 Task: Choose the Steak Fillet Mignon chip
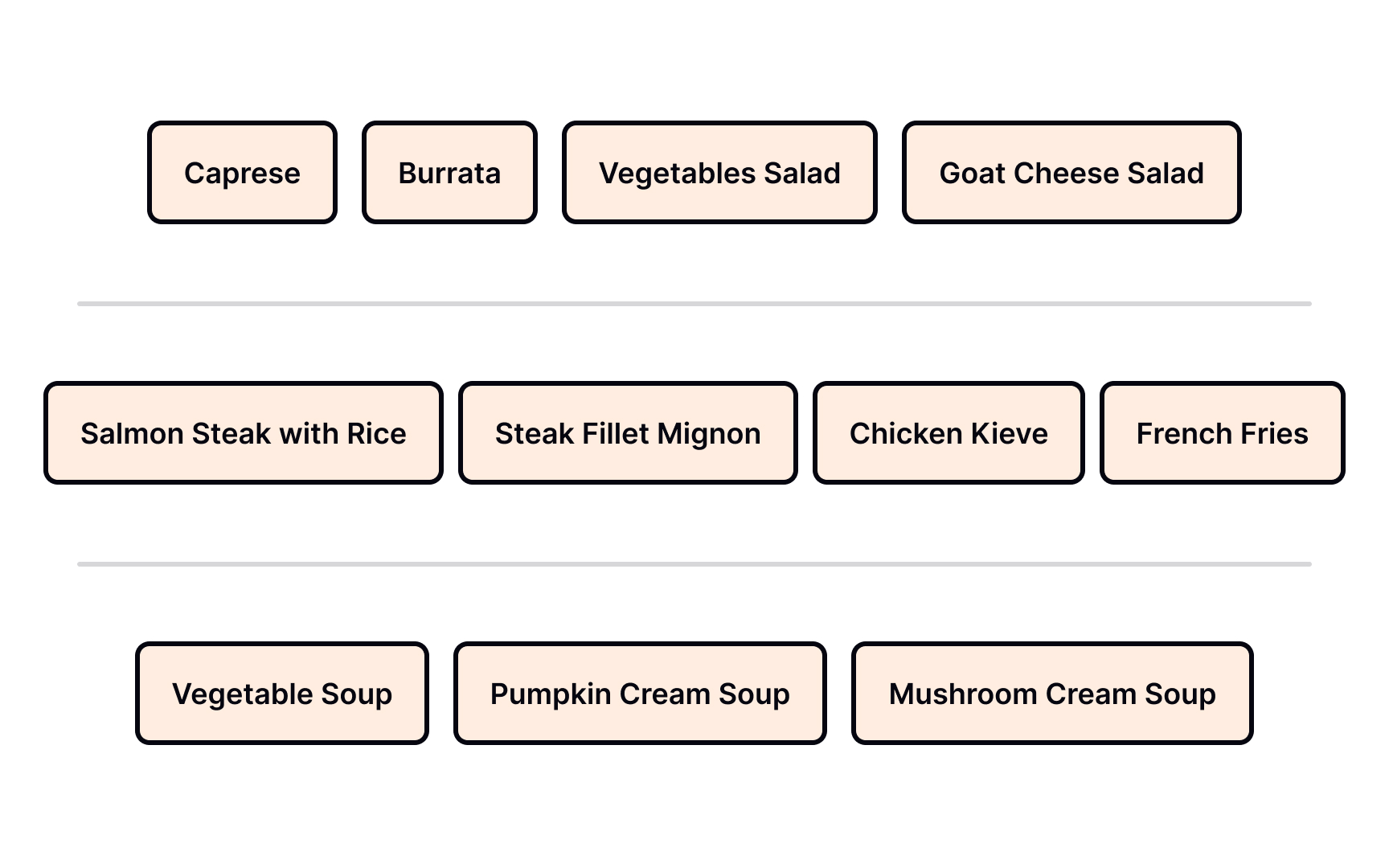(628, 433)
